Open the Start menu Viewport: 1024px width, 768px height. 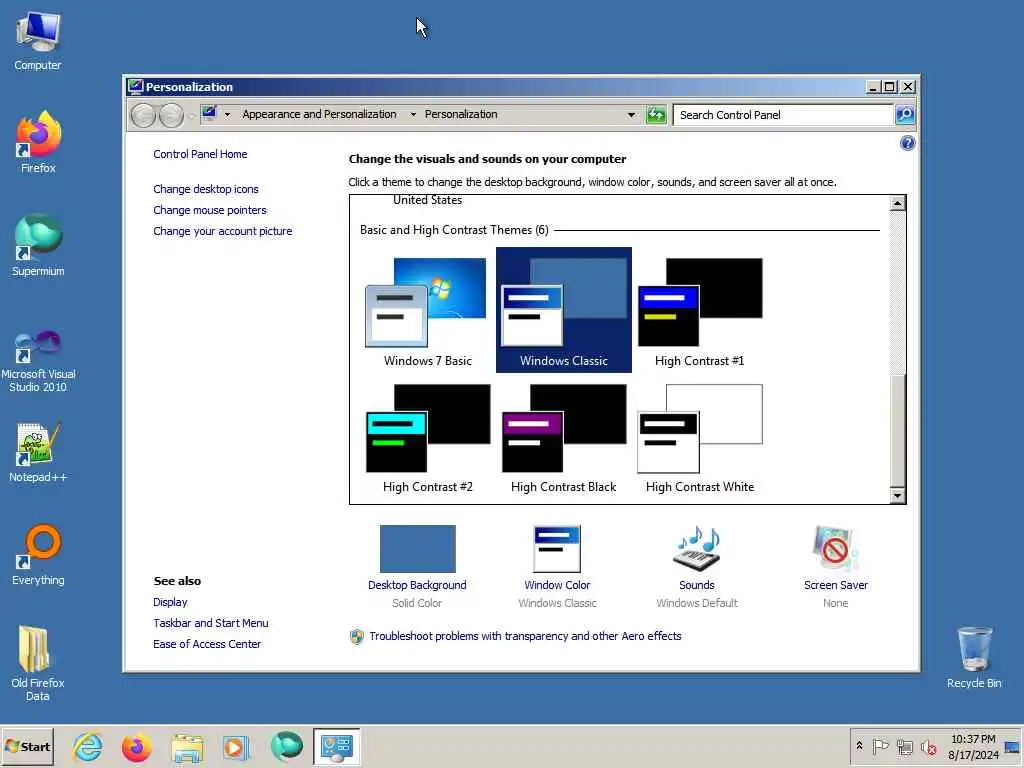pos(27,747)
